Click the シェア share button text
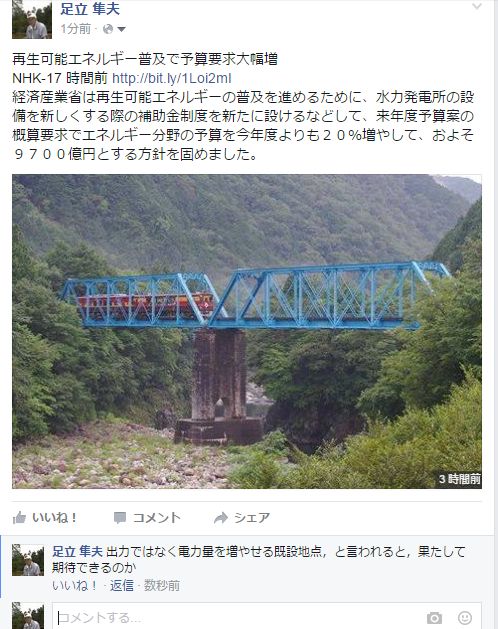 [x=252, y=518]
